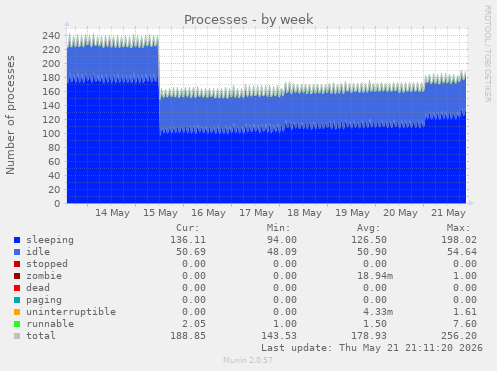497x371 pixels.
Task: Click the '14 May' x-axis label
Action: [x=113, y=213]
